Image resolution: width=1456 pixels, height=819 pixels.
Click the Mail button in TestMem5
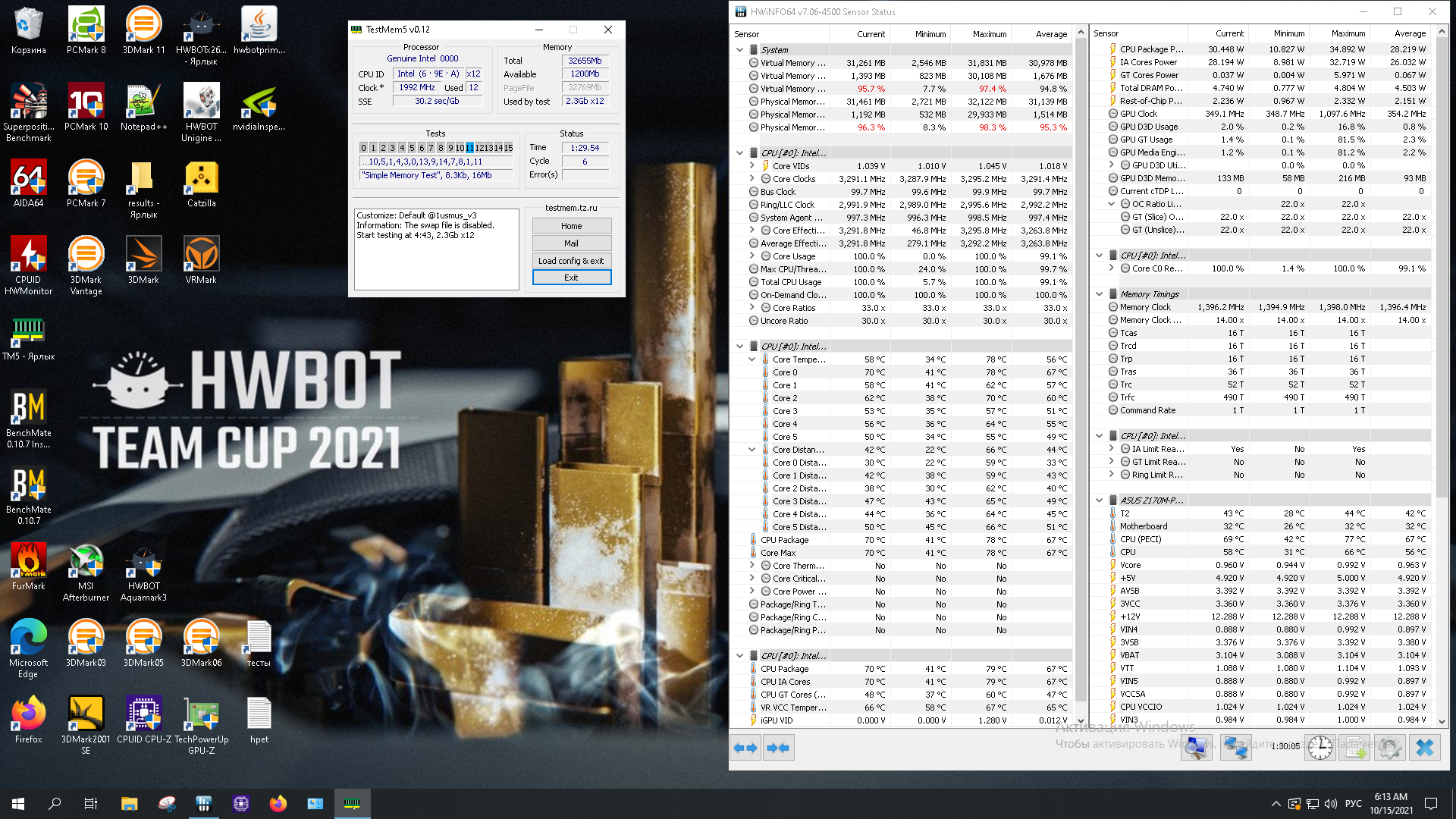(571, 243)
